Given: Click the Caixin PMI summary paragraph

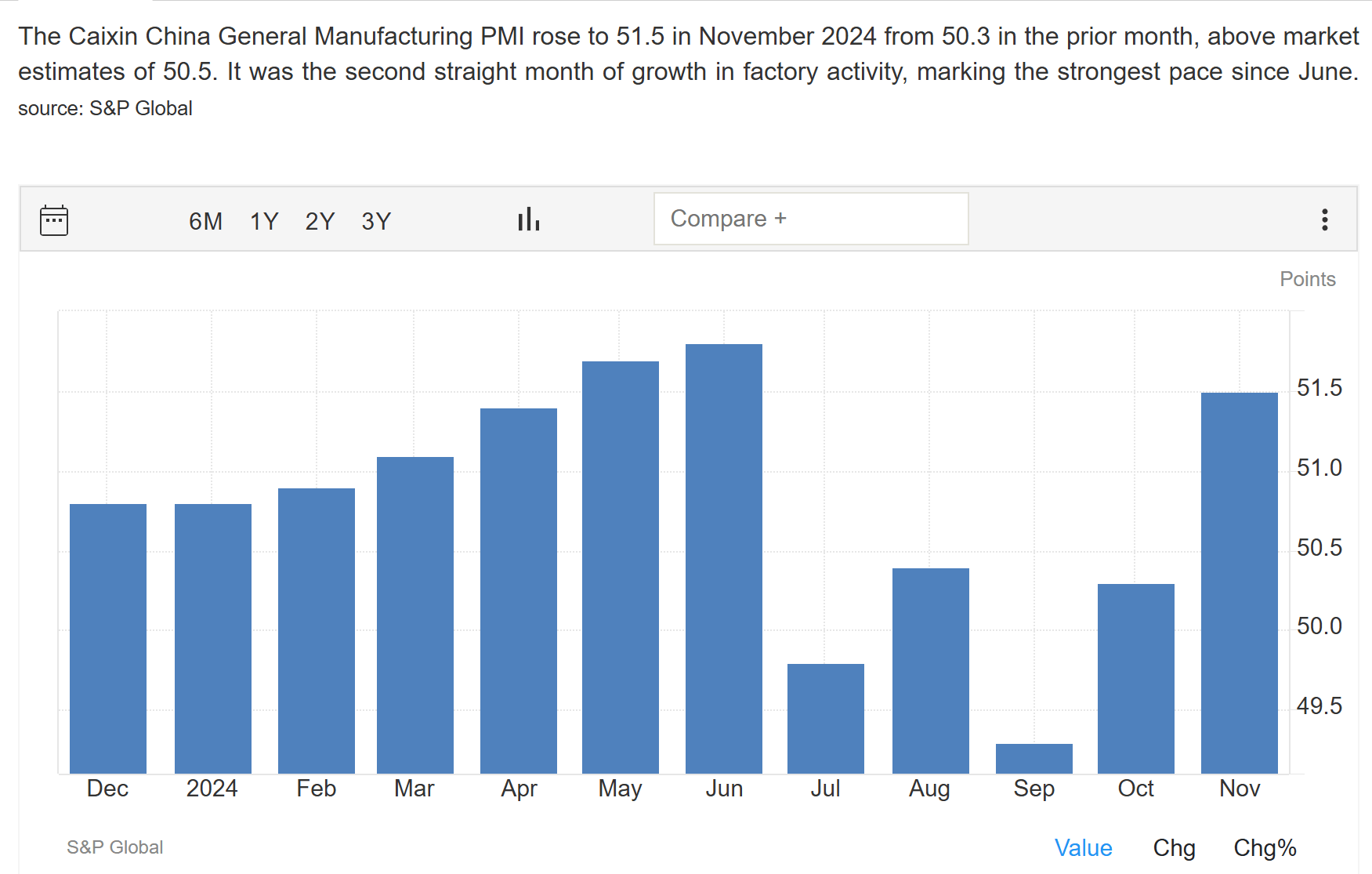Looking at the screenshot, I should click(688, 54).
